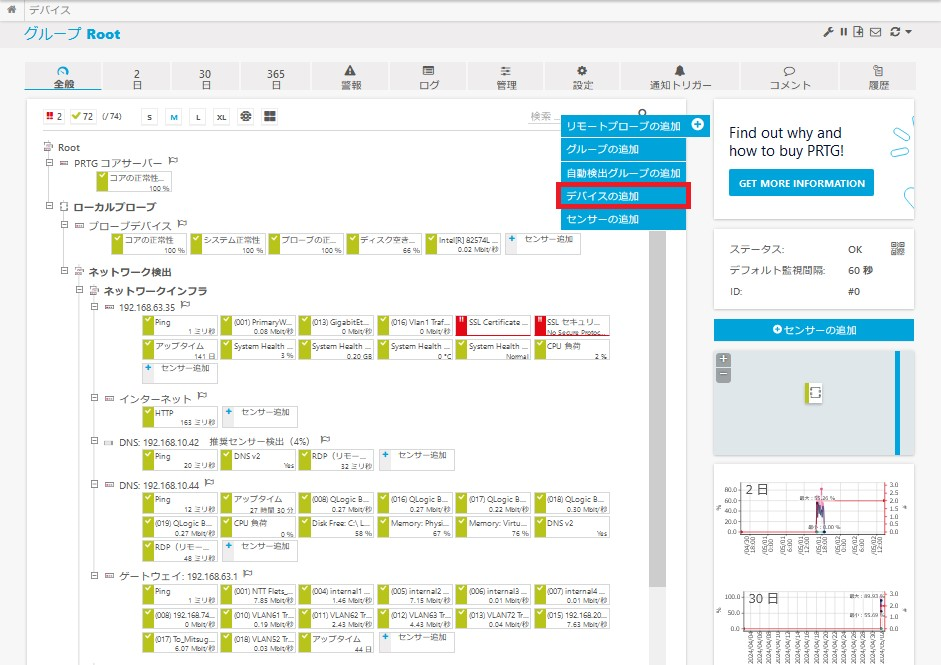
Task: Collapse the インターネット device node
Action: pyautogui.click(x=94, y=398)
